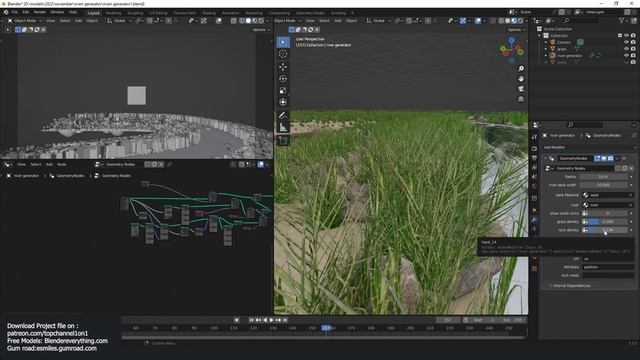Select the Cursor tool in viewport toolbar

coord(283,54)
